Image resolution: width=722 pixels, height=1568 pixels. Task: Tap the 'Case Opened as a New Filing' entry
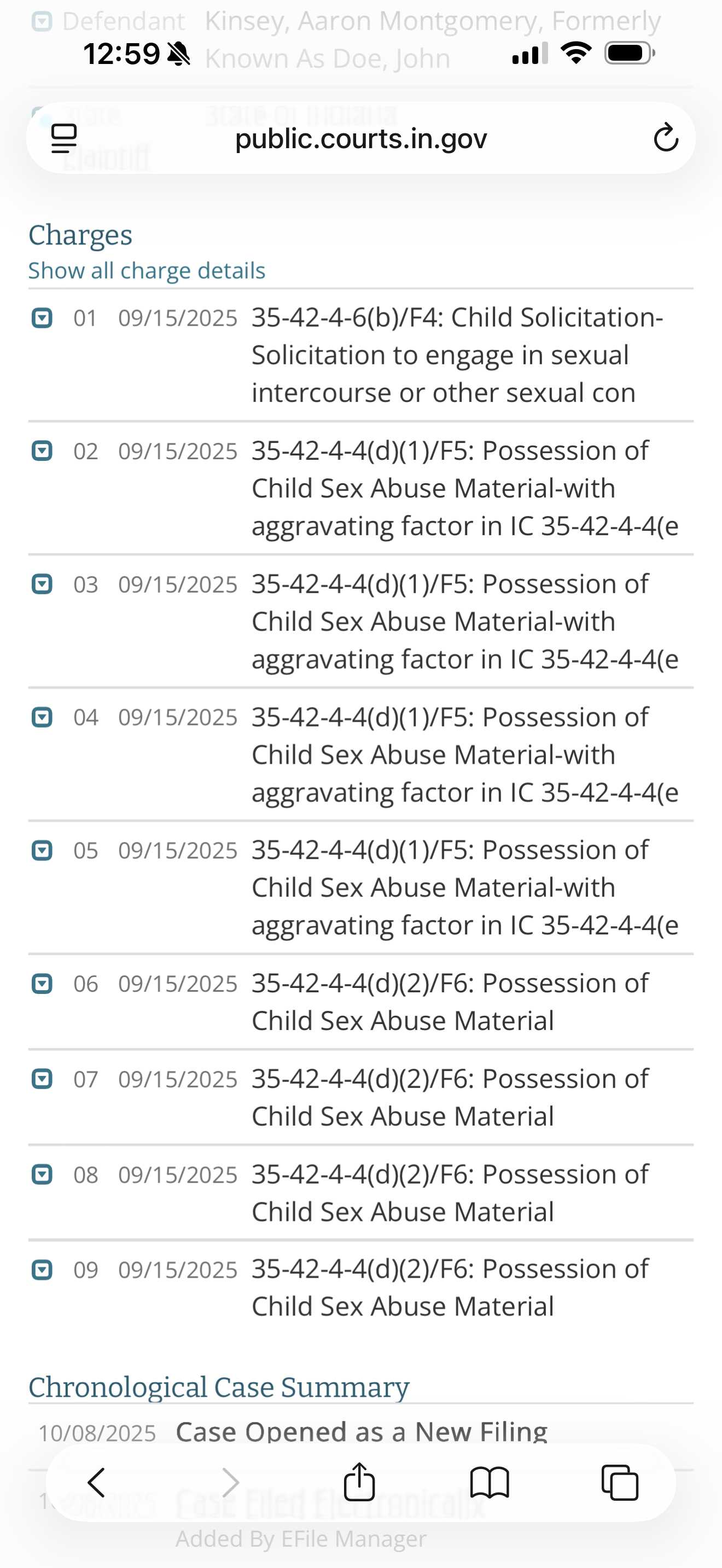pos(361,1432)
